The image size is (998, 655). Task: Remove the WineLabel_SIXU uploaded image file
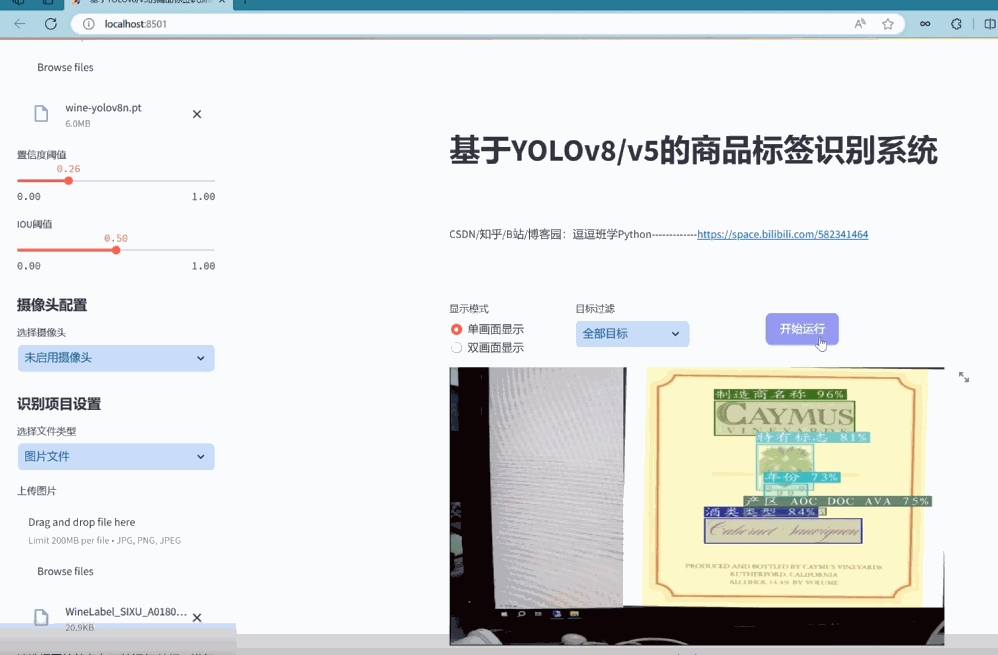pos(197,617)
